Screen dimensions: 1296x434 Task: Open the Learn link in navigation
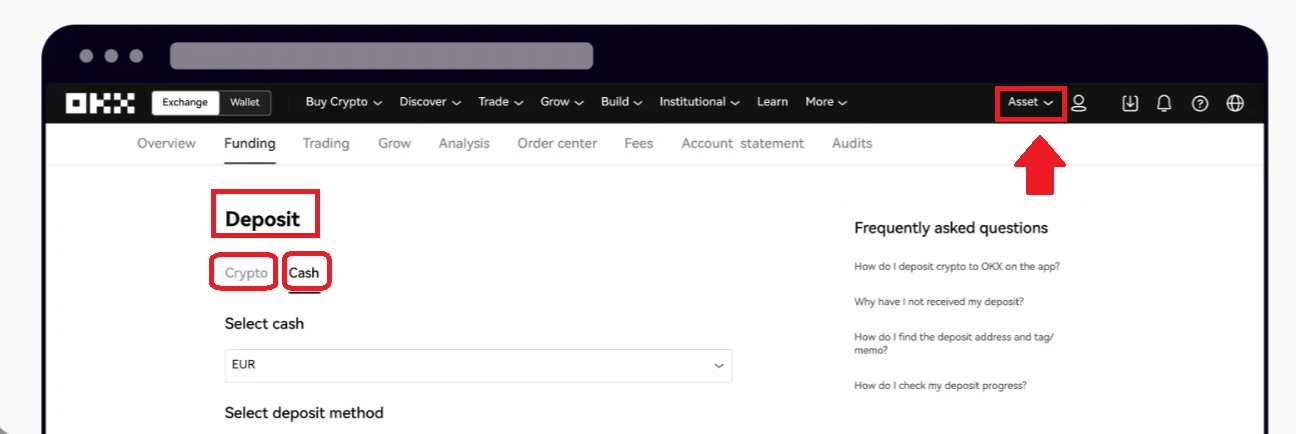[x=772, y=102]
